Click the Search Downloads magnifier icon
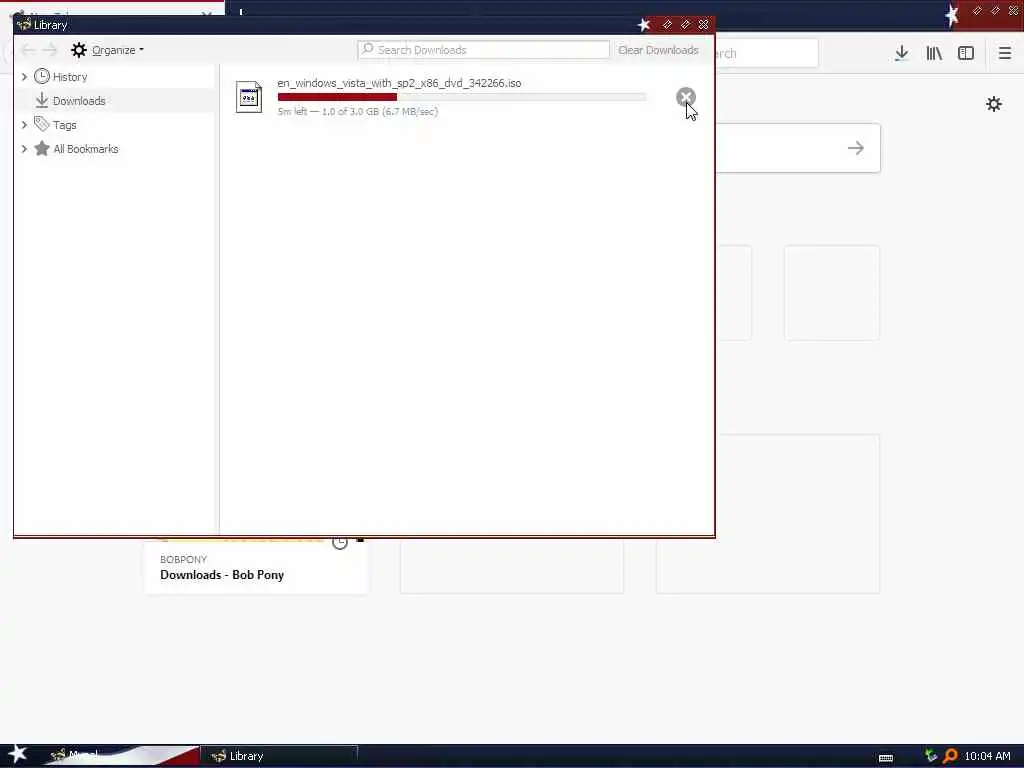The image size is (1024, 768). (x=368, y=50)
